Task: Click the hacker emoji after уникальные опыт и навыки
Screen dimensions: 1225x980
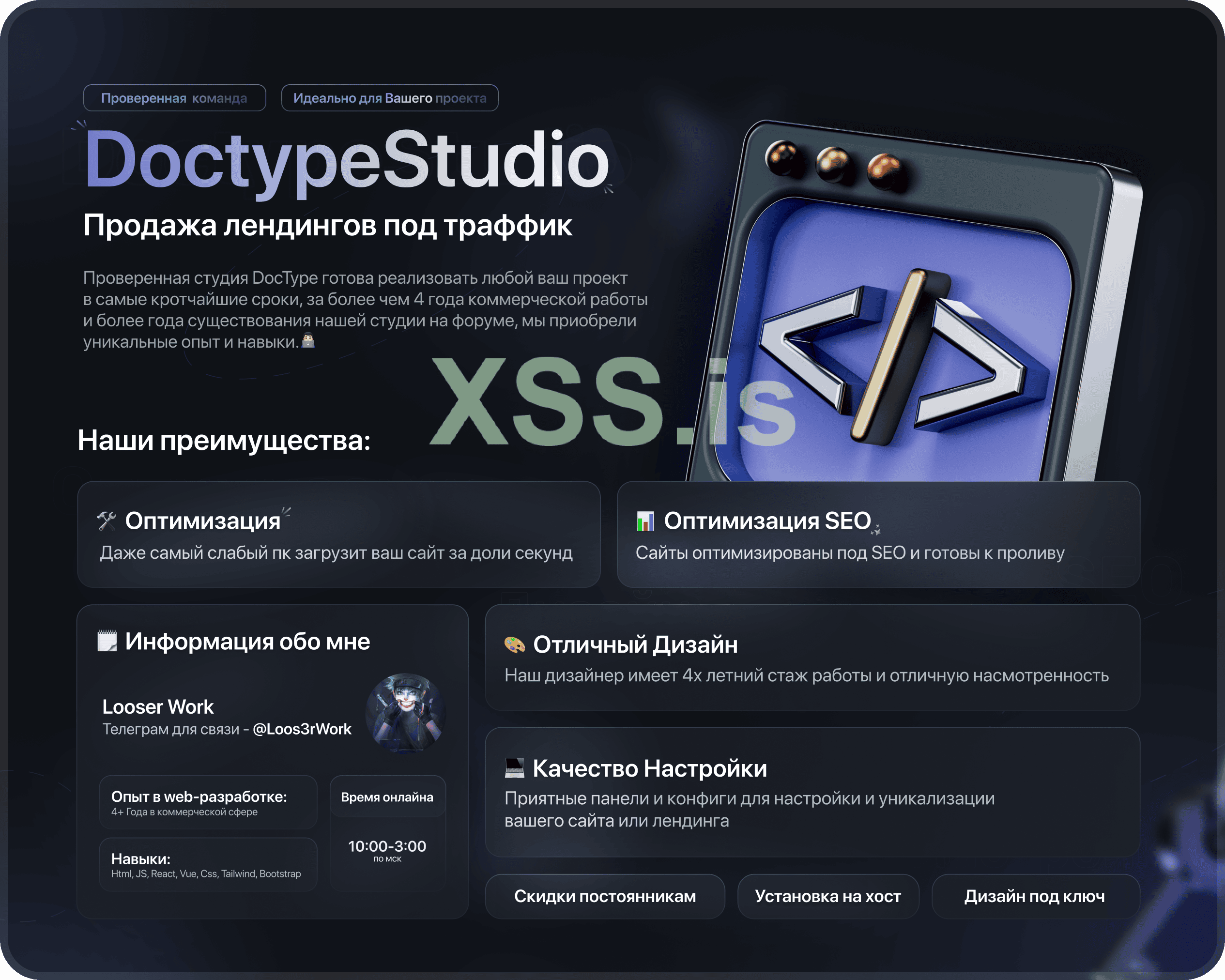Action: (x=308, y=341)
